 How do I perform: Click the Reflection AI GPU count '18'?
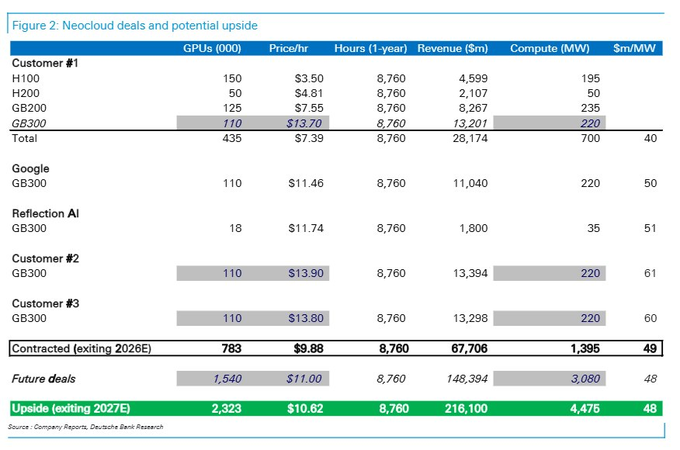click(x=235, y=228)
